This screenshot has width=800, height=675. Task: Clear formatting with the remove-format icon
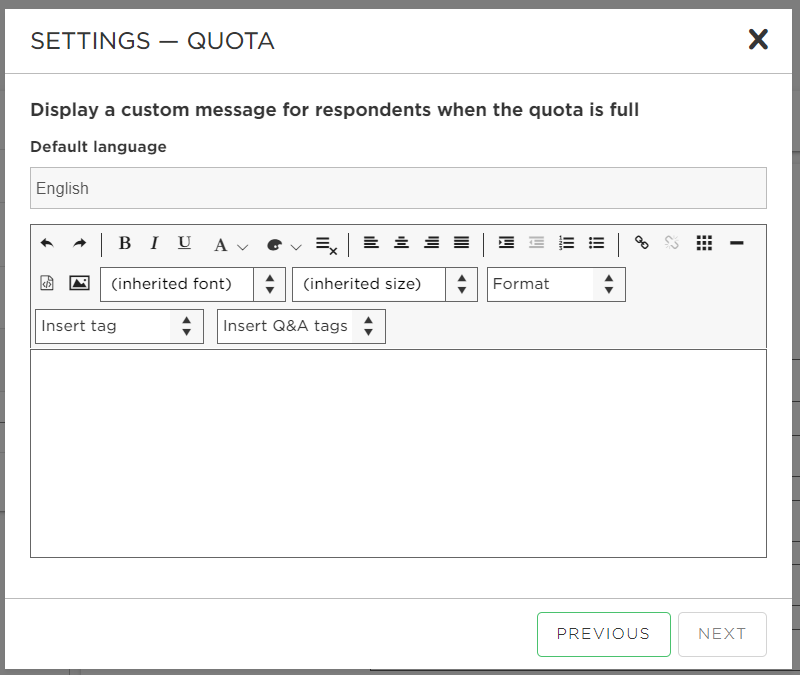click(x=327, y=245)
